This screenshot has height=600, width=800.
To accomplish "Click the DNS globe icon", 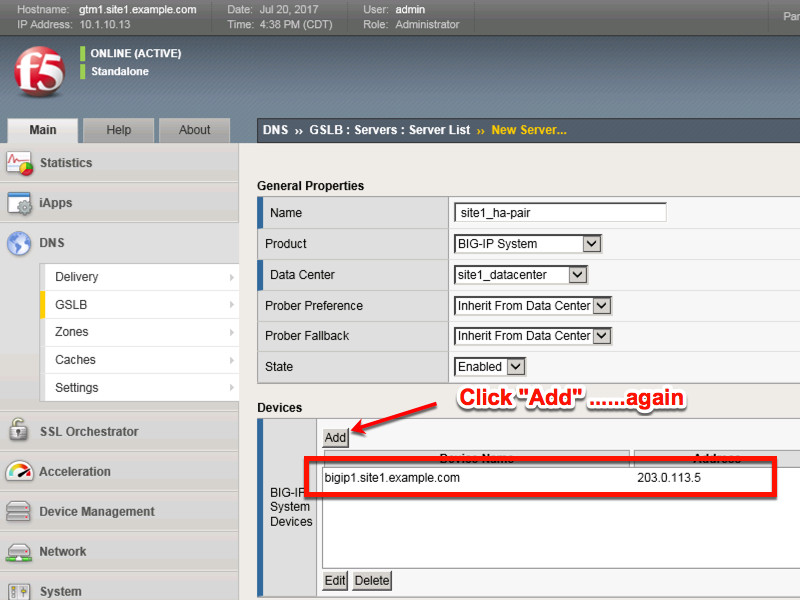I will click(19, 243).
